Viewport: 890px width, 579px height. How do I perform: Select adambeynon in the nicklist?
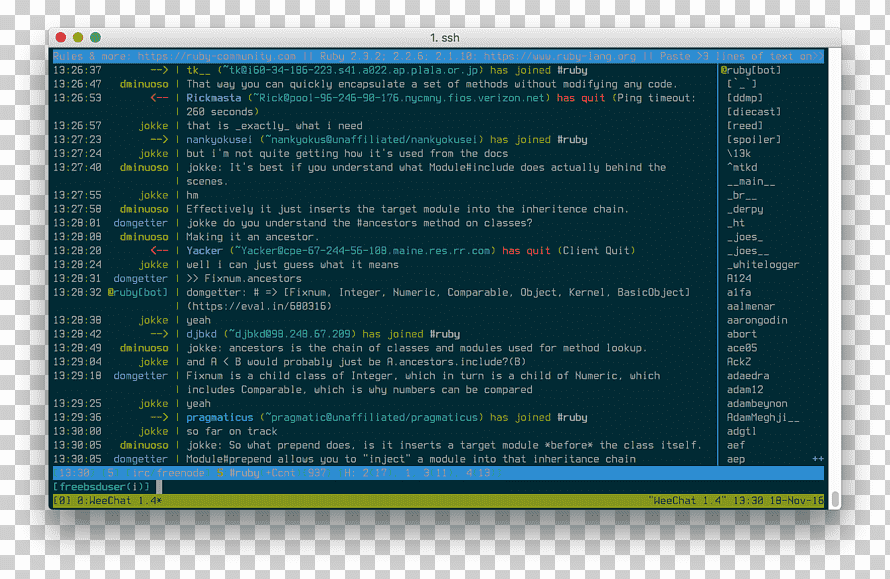click(x=757, y=404)
